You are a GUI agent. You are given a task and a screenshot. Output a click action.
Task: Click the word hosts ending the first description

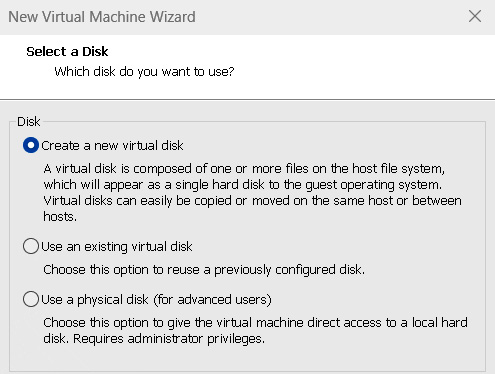tap(60, 217)
